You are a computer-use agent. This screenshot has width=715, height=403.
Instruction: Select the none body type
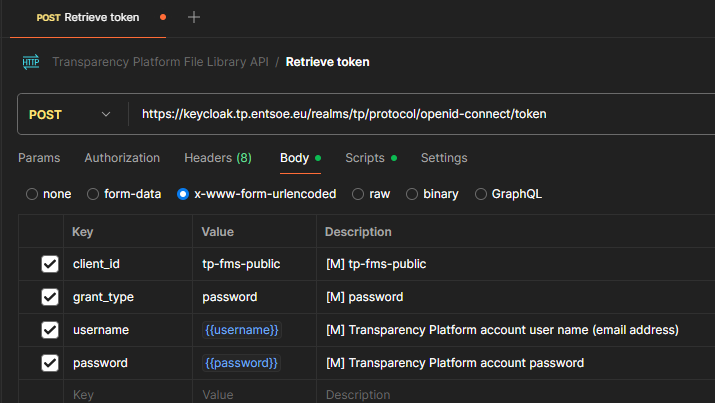pyautogui.click(x=32, y=194)
